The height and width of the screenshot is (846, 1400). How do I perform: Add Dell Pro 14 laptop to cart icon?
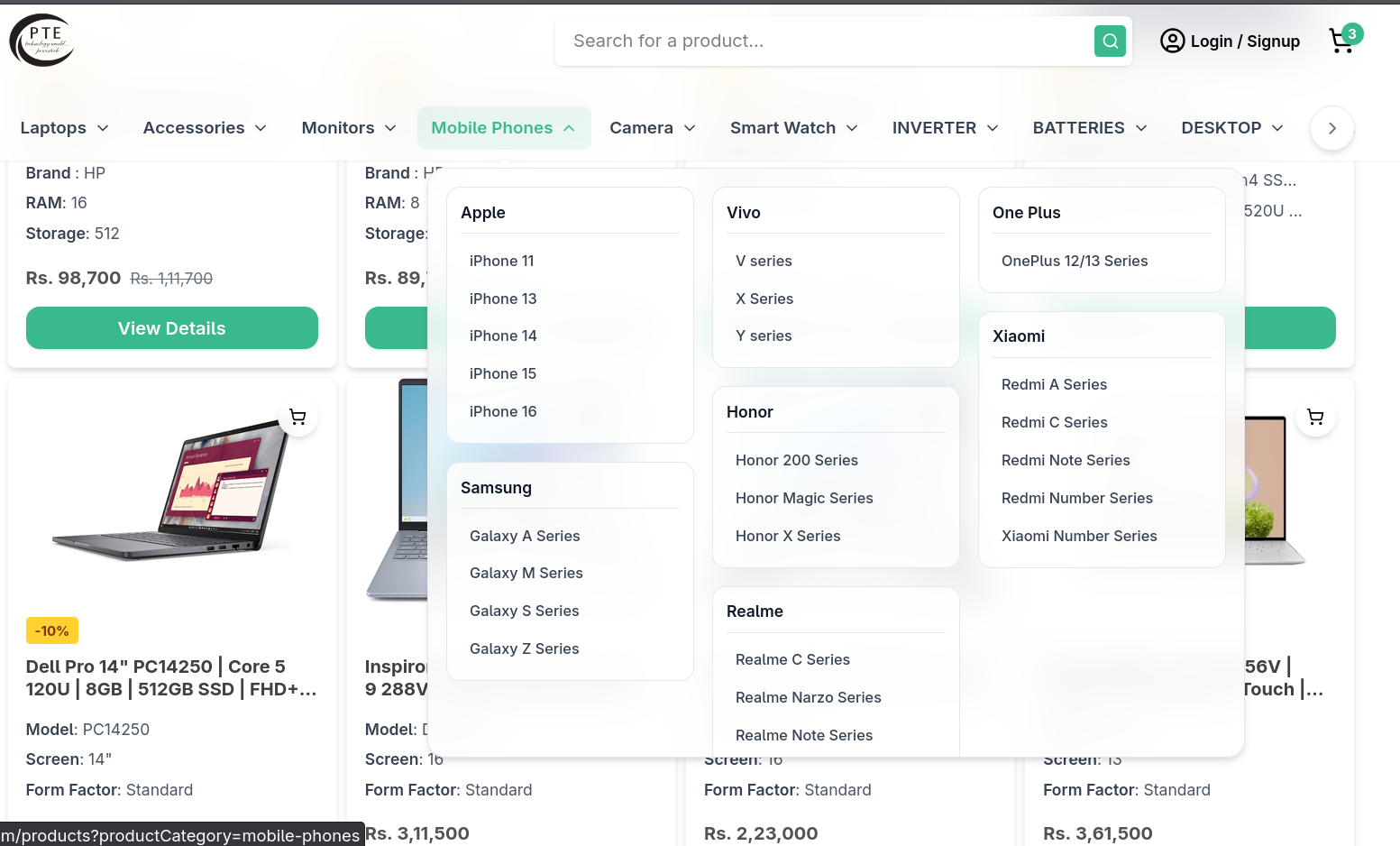pyautogui.click(x=297, y=417)
